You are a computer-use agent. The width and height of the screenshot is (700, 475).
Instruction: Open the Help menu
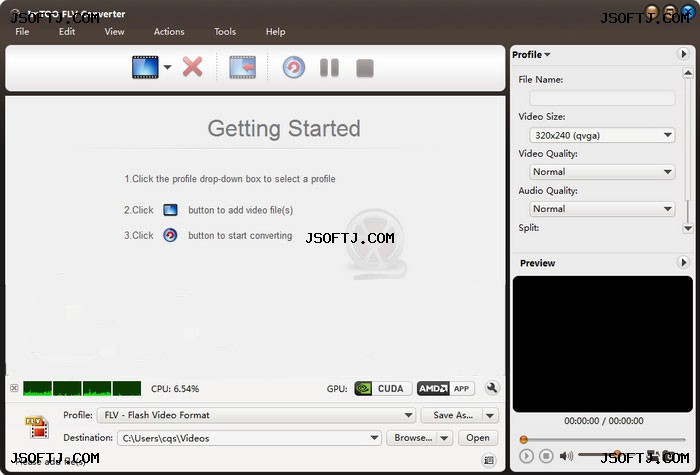(275, 32)
